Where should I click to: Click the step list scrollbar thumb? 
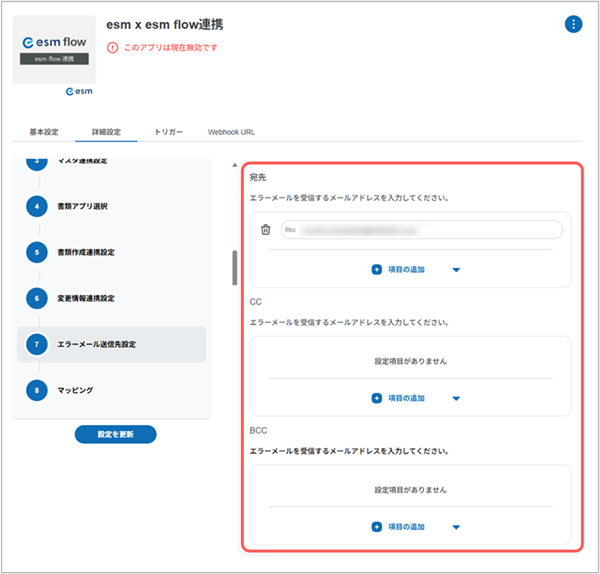(x=235, y=267)
